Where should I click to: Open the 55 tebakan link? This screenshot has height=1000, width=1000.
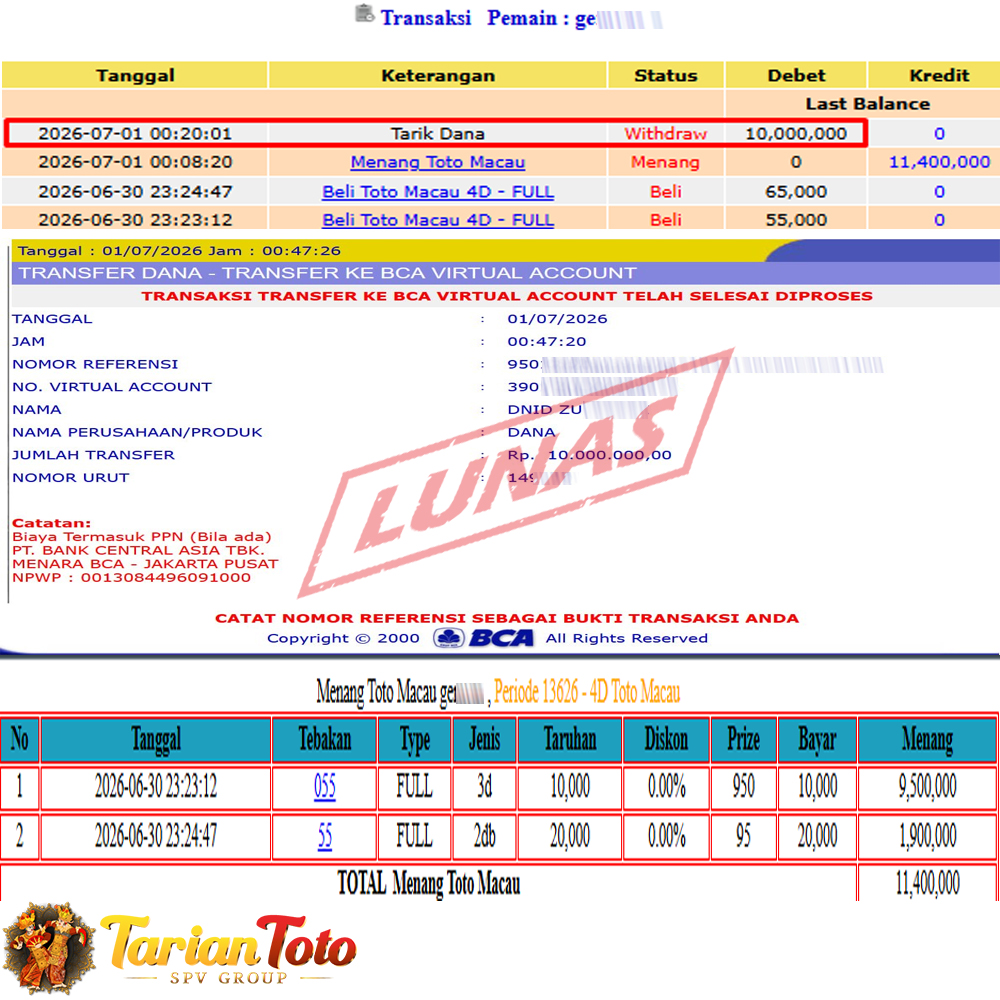tap(325, 836)
